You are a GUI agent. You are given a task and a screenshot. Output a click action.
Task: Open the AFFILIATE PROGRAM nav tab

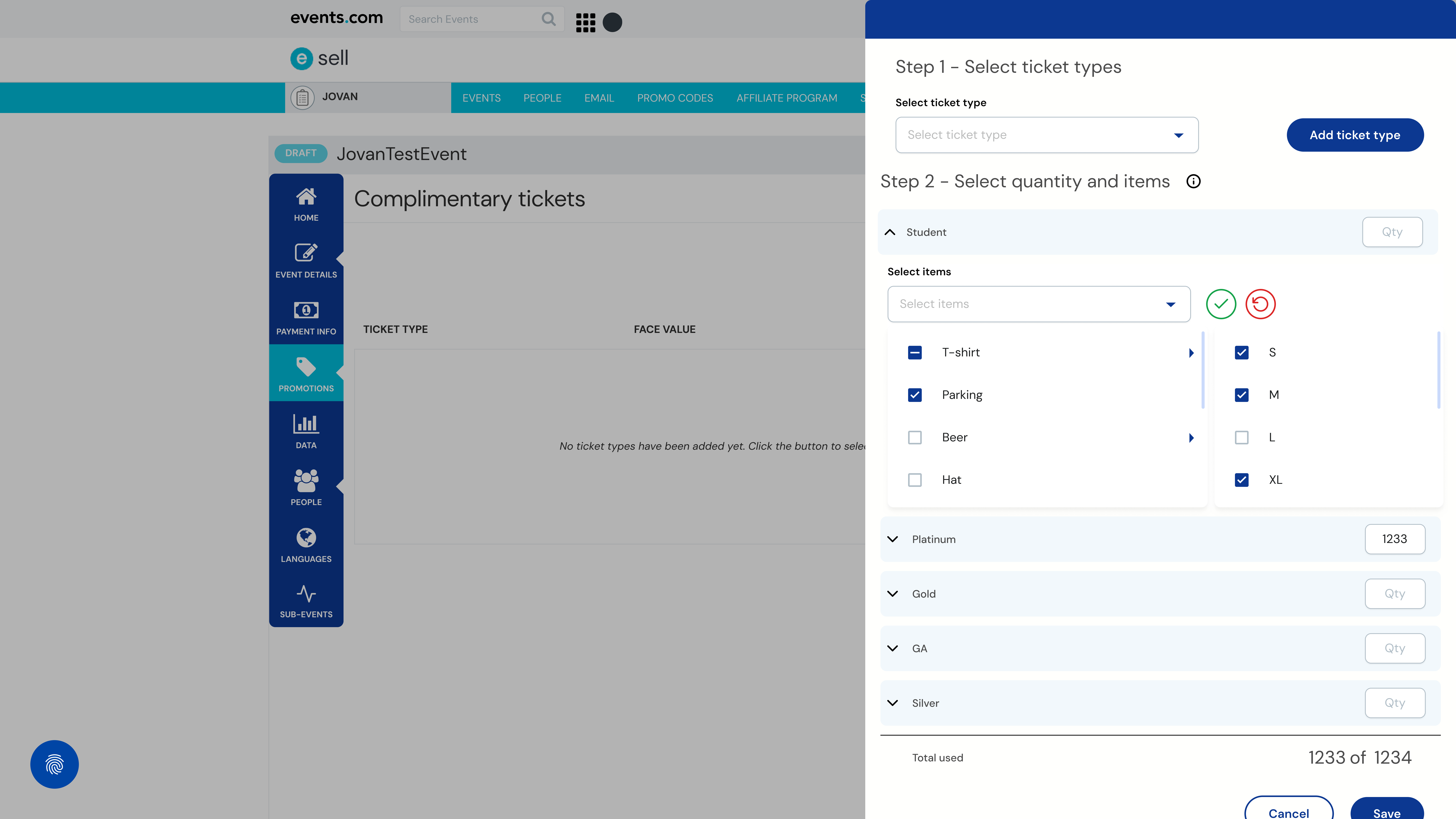(x=786, y=98)
